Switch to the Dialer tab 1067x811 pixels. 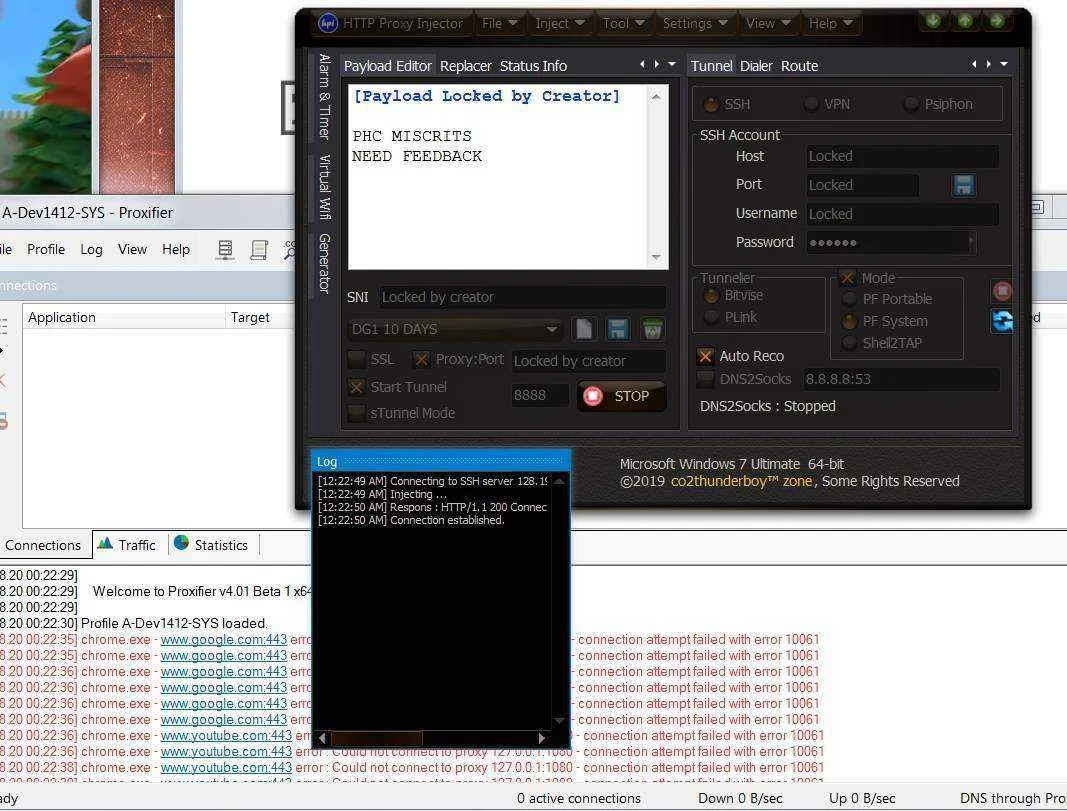click(756, 66)
